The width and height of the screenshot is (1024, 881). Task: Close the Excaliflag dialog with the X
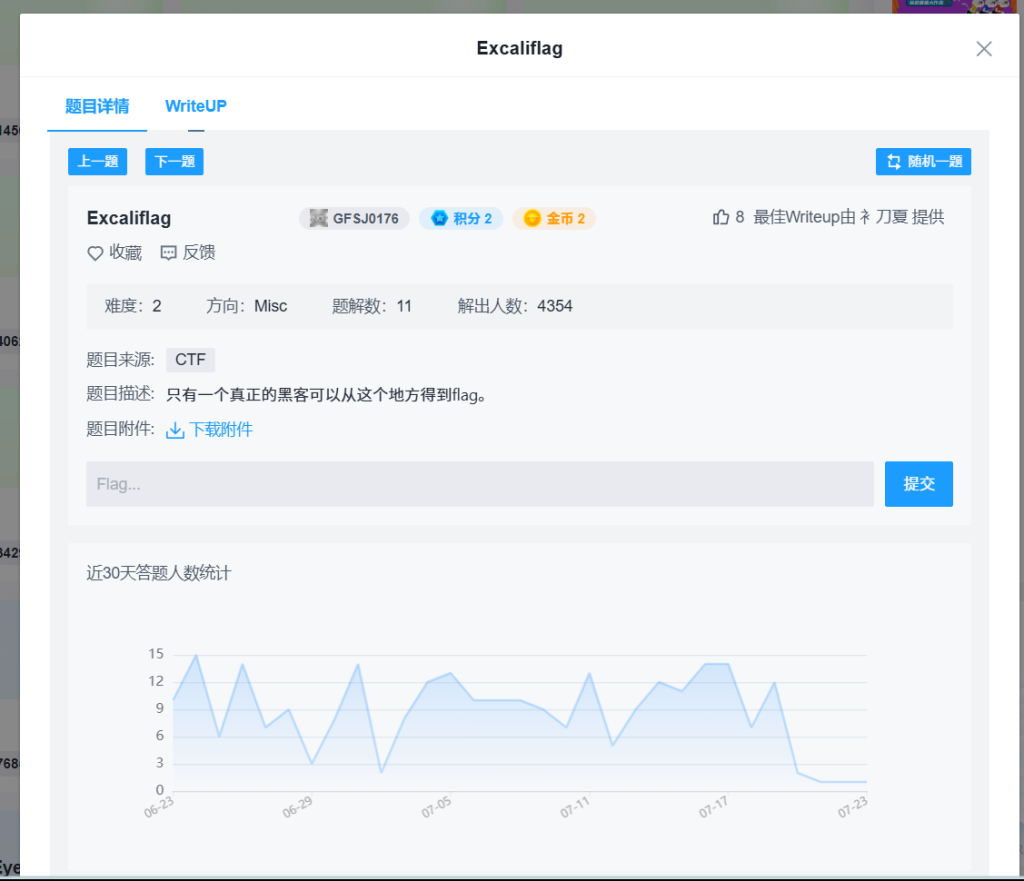coord(984,49)
